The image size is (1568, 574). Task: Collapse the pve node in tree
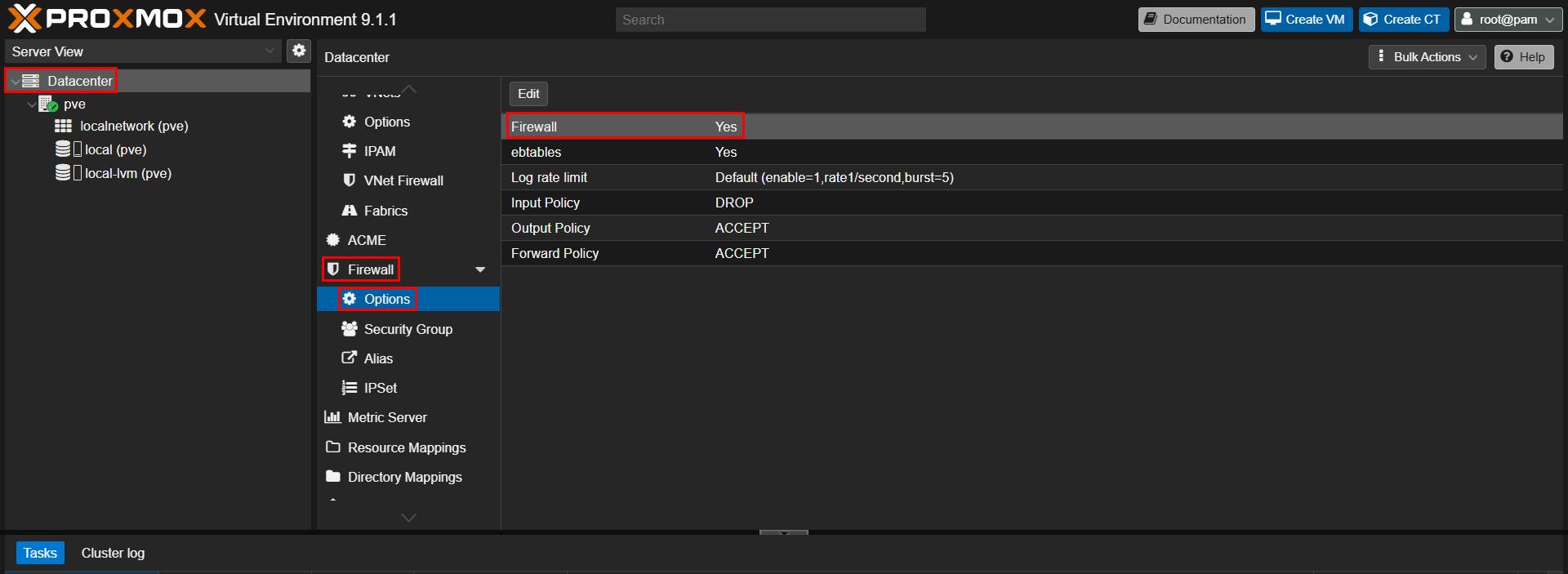point(32,105)
